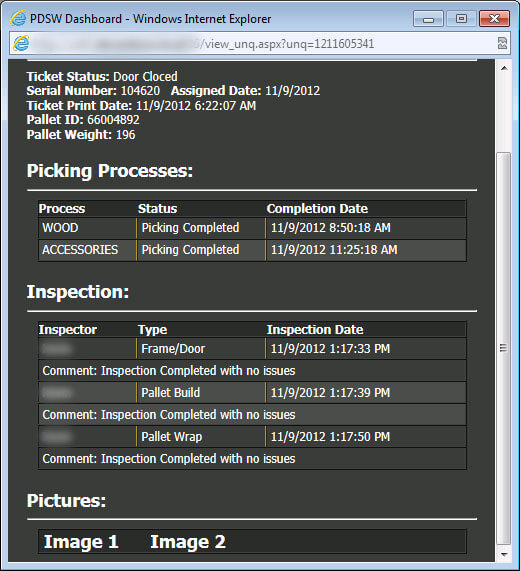
Task: Click the Pallet ID value 66004892
Action: (x=113, y=120)
